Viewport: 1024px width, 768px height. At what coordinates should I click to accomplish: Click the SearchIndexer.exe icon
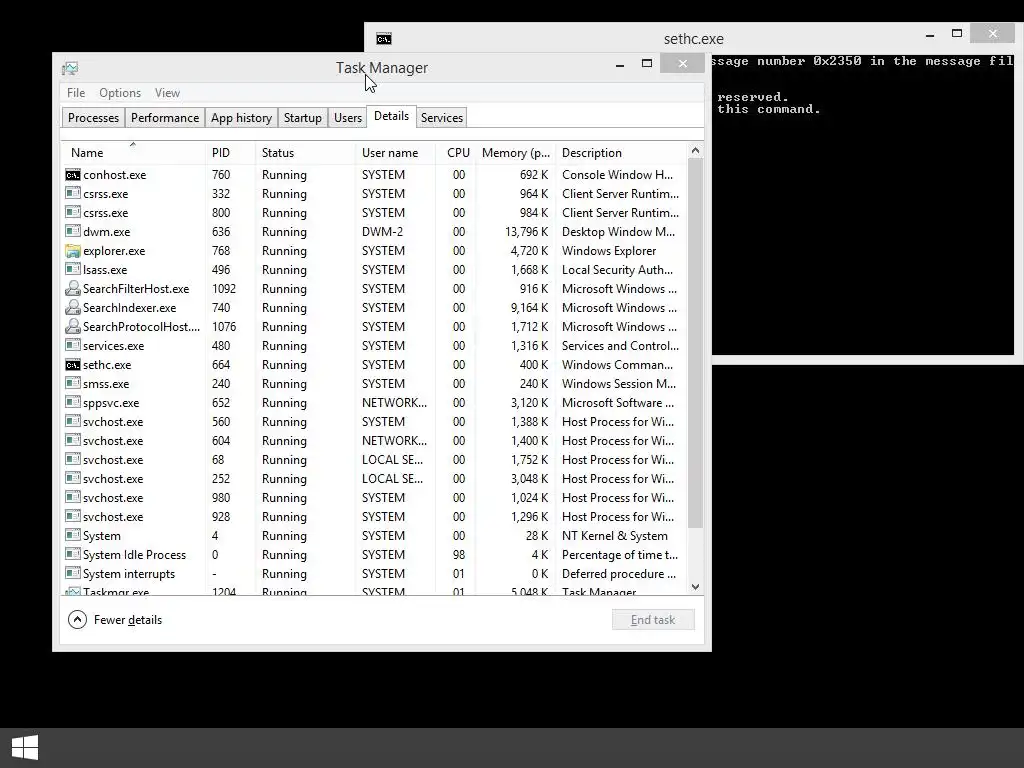(72, 308)
